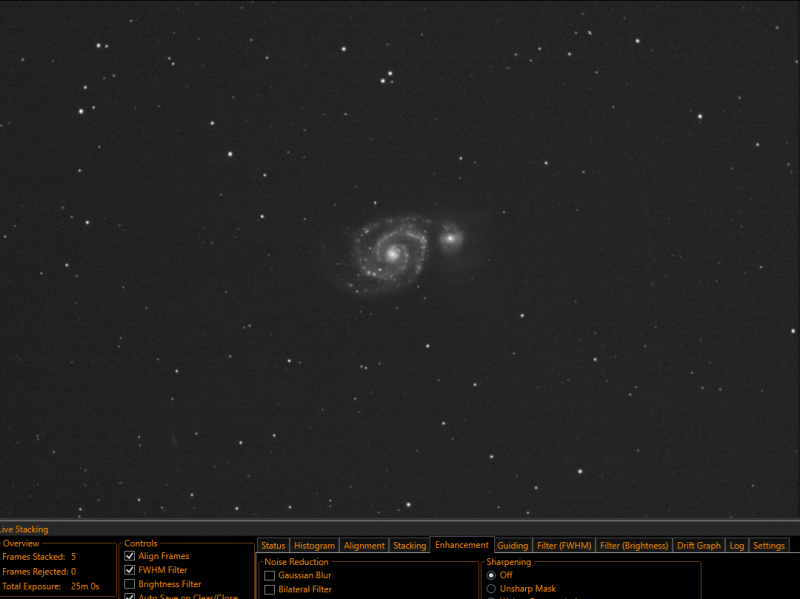Choose Unsharp Mask sharpening

coord(491,589)
